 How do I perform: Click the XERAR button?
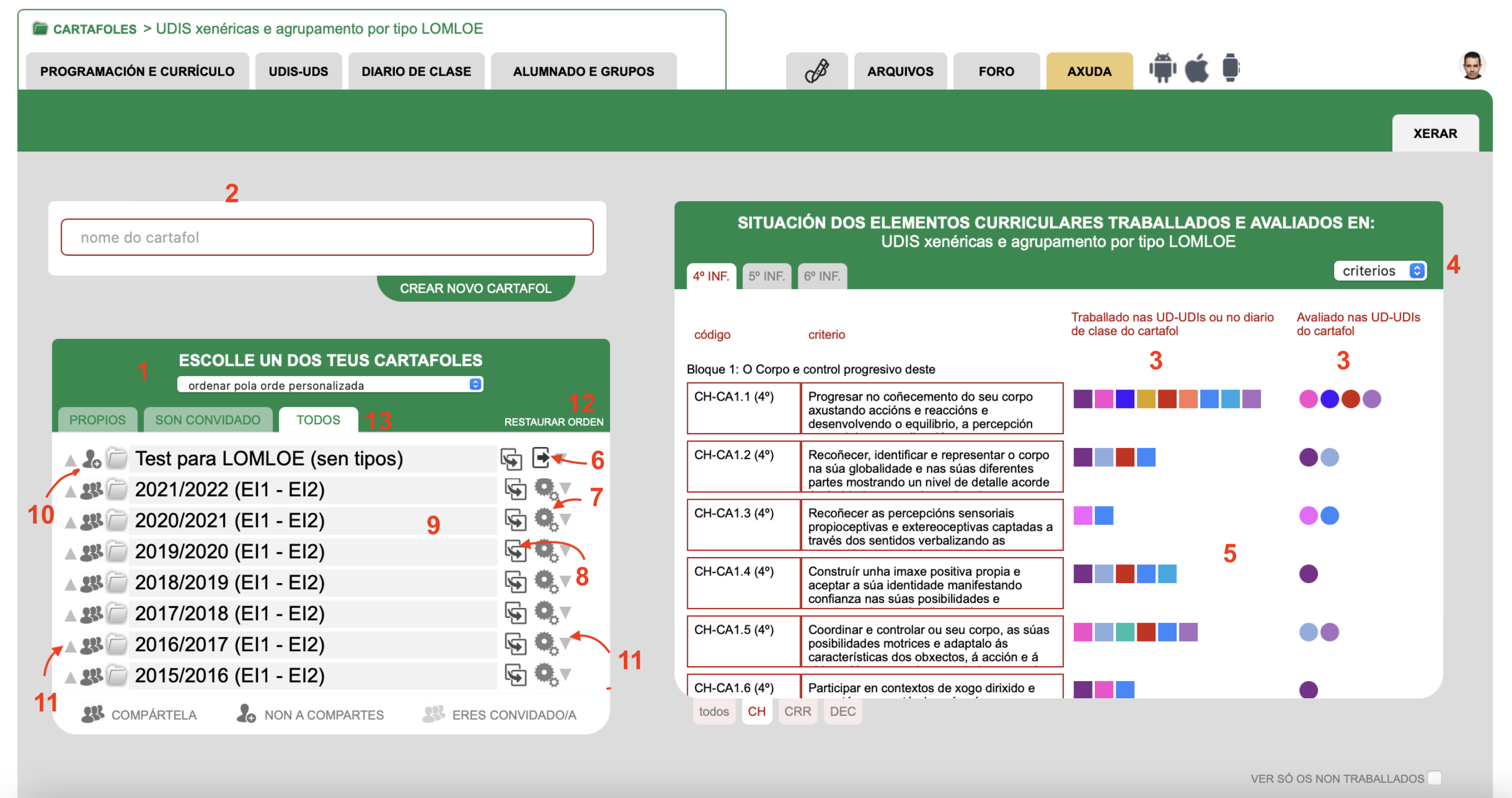(x=1435, y=133)
